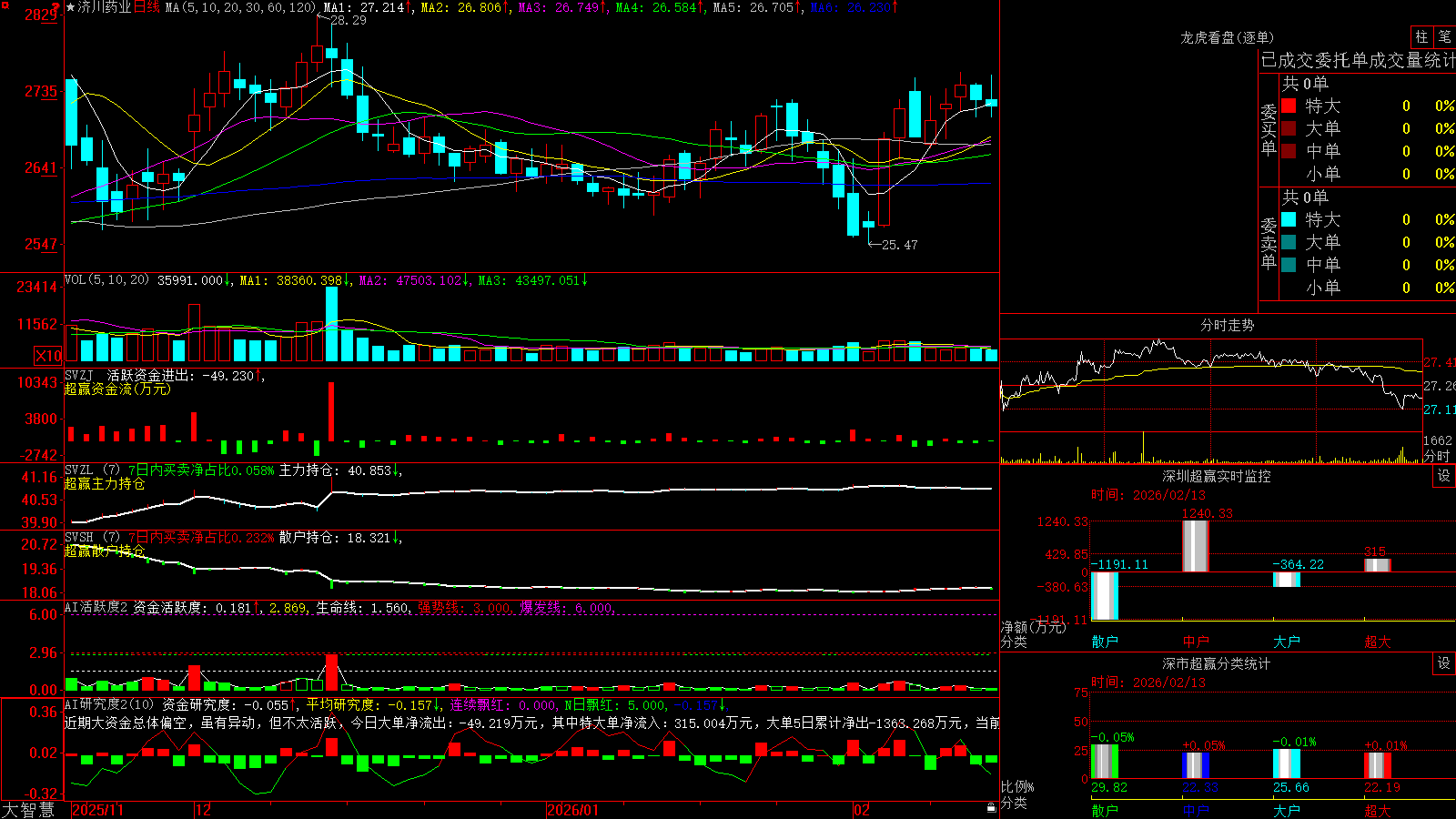Image resolution: width=1456 pixels, height=819 pixels.
Task: Click the 2829 price axis label
Action: tap(40, 15)
